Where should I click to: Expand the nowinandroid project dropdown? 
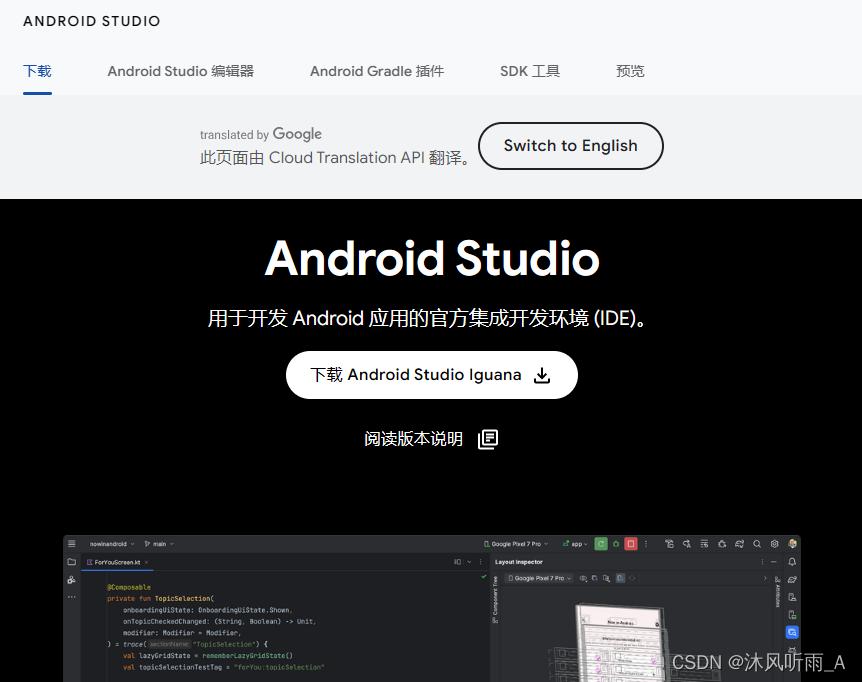112,544
